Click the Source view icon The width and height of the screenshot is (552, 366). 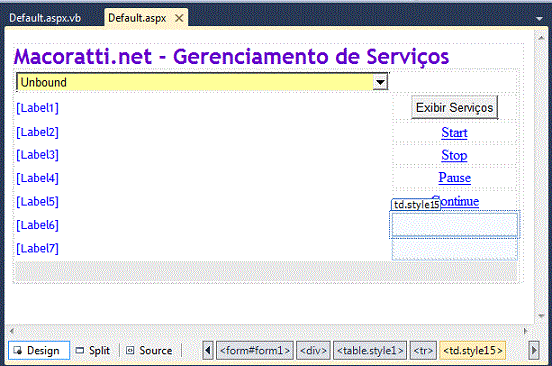coord(130,350)
